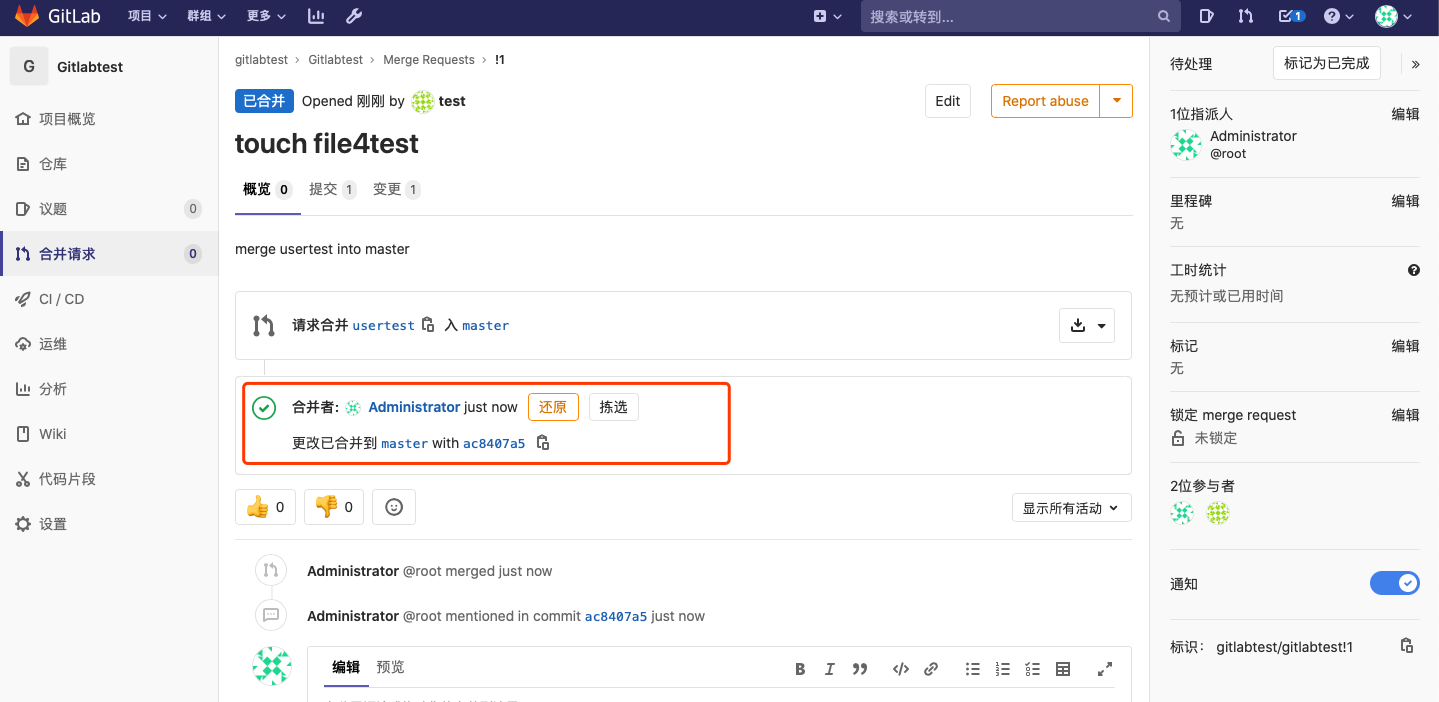The height and width of the screenshot is (702, 1439).
Task: Expand the download options arrow
Action: click(1101, 325)
